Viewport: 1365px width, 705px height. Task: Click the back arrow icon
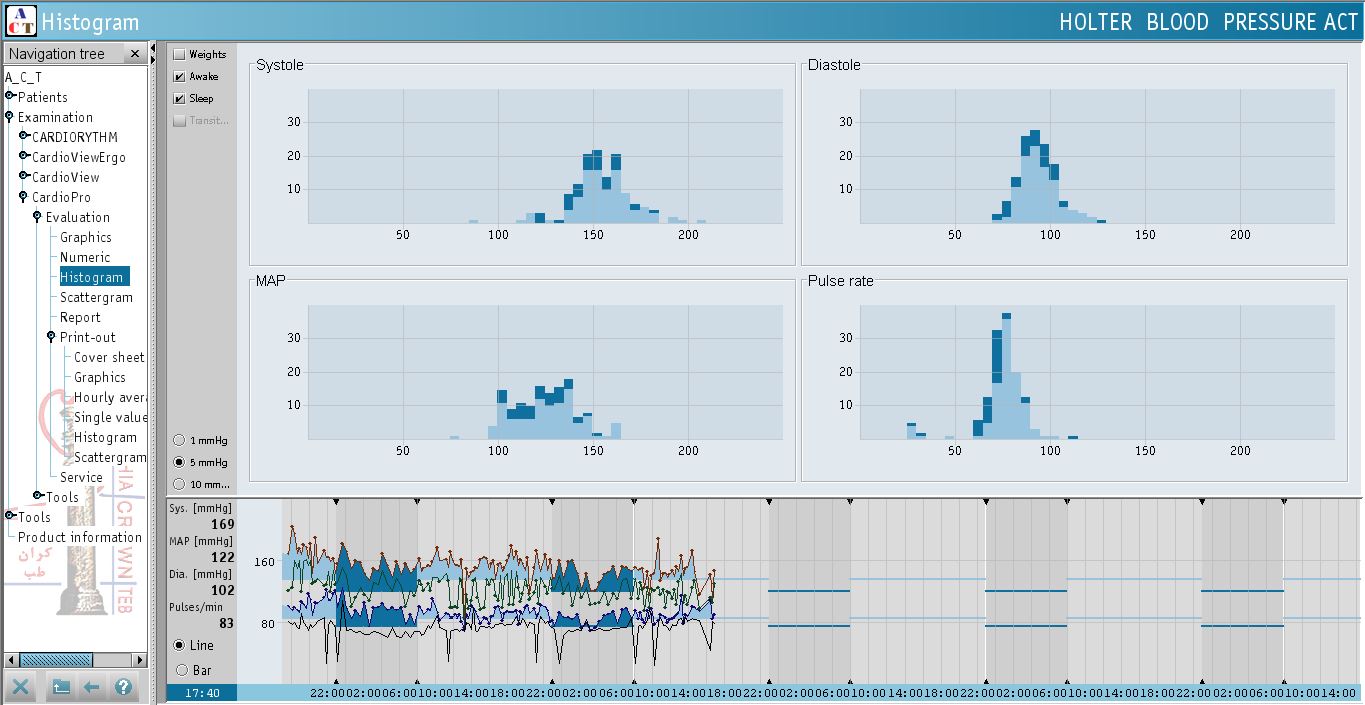92,687
